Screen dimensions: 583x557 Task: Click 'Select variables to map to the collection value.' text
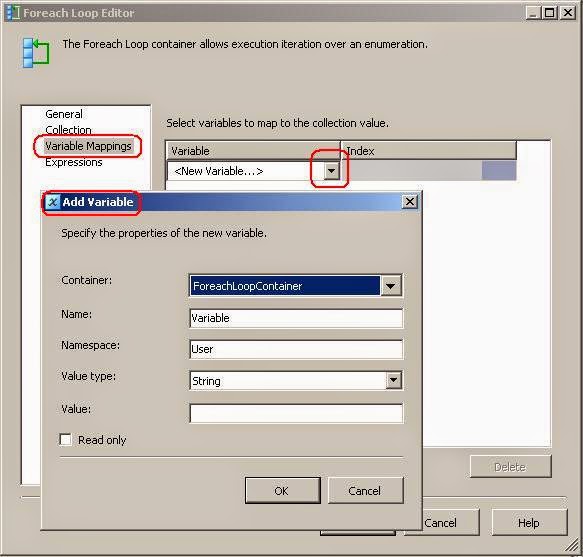277,123
